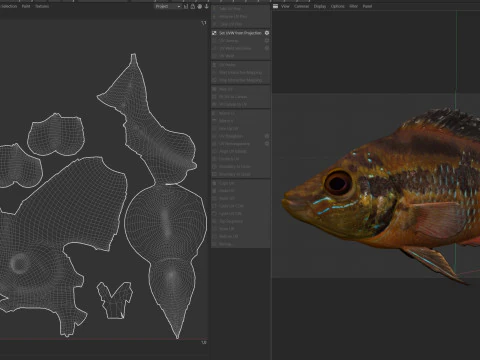The width and height of the screenshot is (480, 360).
Task: Click the down-arrow icon beside Project dropdown
Action: tap(206, 6)
